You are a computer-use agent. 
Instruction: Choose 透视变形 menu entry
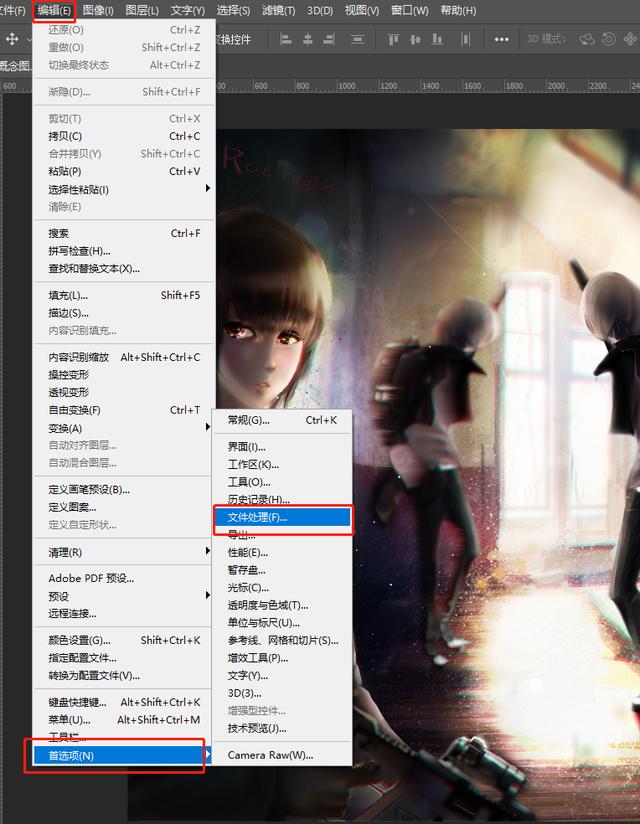[x=124, y=393]
